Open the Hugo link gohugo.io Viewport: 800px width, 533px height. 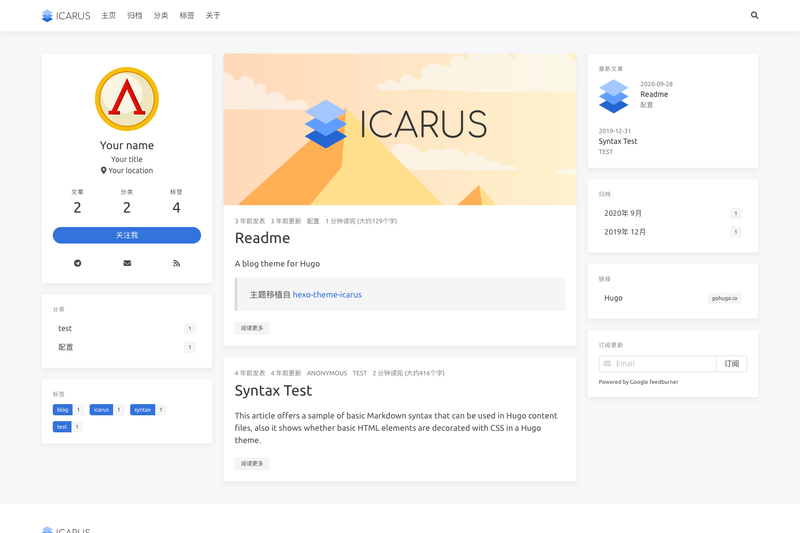tap(673, 298)
